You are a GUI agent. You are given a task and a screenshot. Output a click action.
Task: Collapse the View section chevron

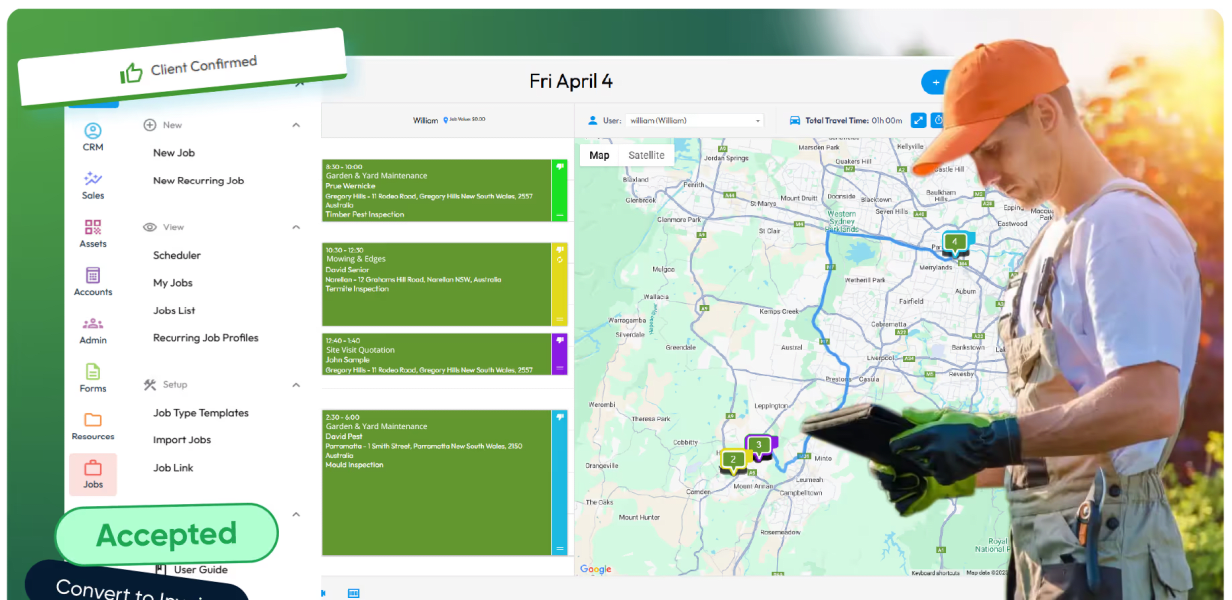[296, 227]
